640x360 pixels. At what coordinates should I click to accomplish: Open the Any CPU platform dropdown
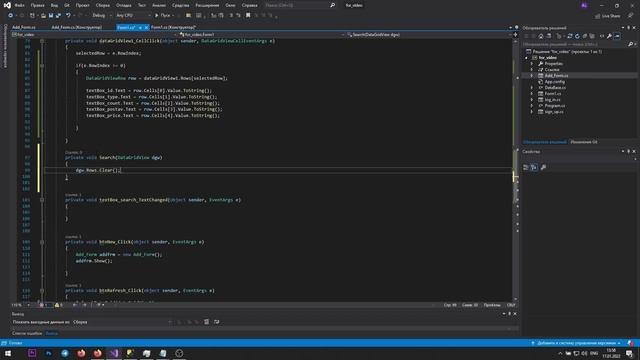(133, 16)
